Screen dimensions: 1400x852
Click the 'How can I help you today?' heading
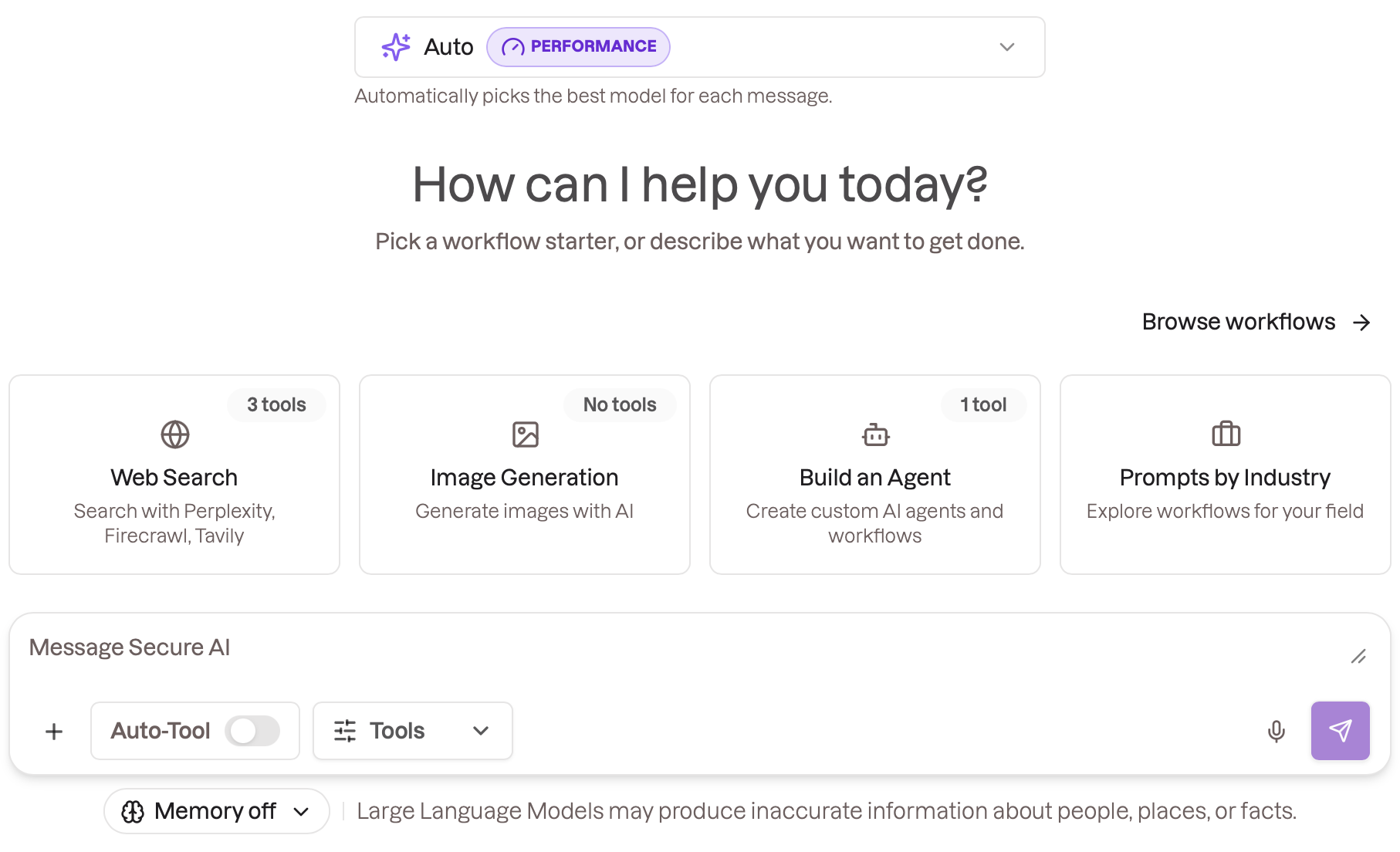tap(700, 185)
